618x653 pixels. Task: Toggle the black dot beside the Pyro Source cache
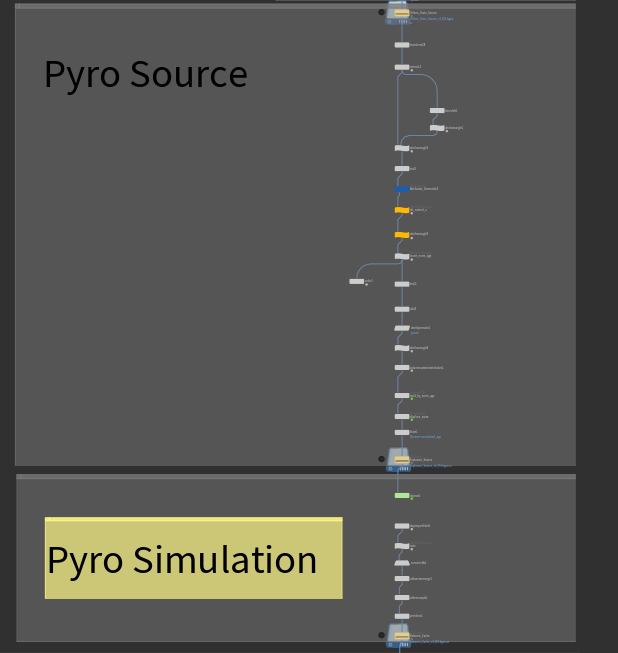pyautogui.click(x=381, y=459)
